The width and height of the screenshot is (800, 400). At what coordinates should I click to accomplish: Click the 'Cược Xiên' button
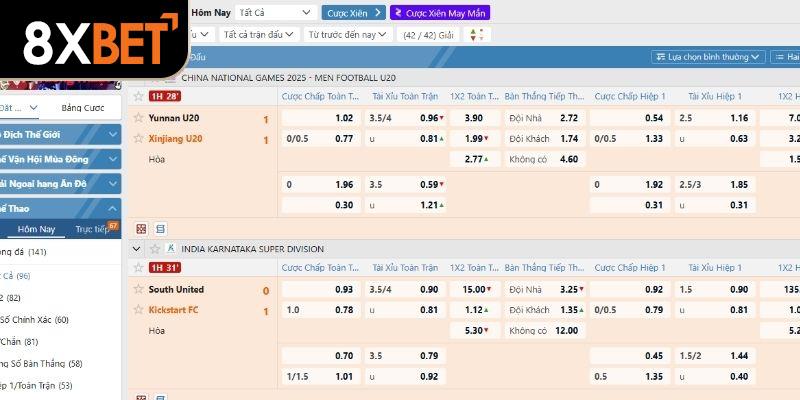coord(353,13)
